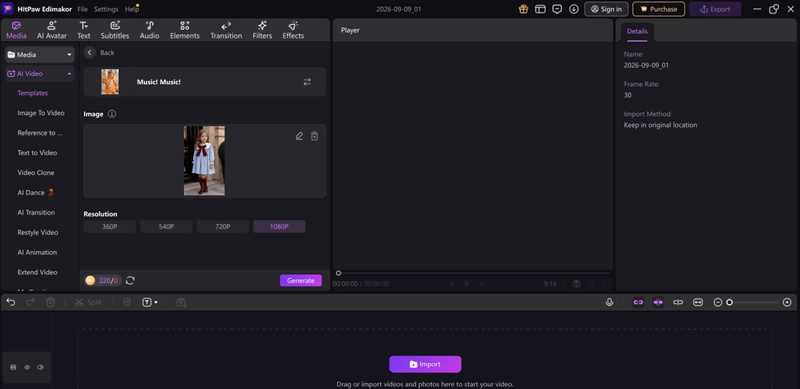Screen dimensions: 800x389
Task: Open the Help menu
Action: tap(132, 9)
